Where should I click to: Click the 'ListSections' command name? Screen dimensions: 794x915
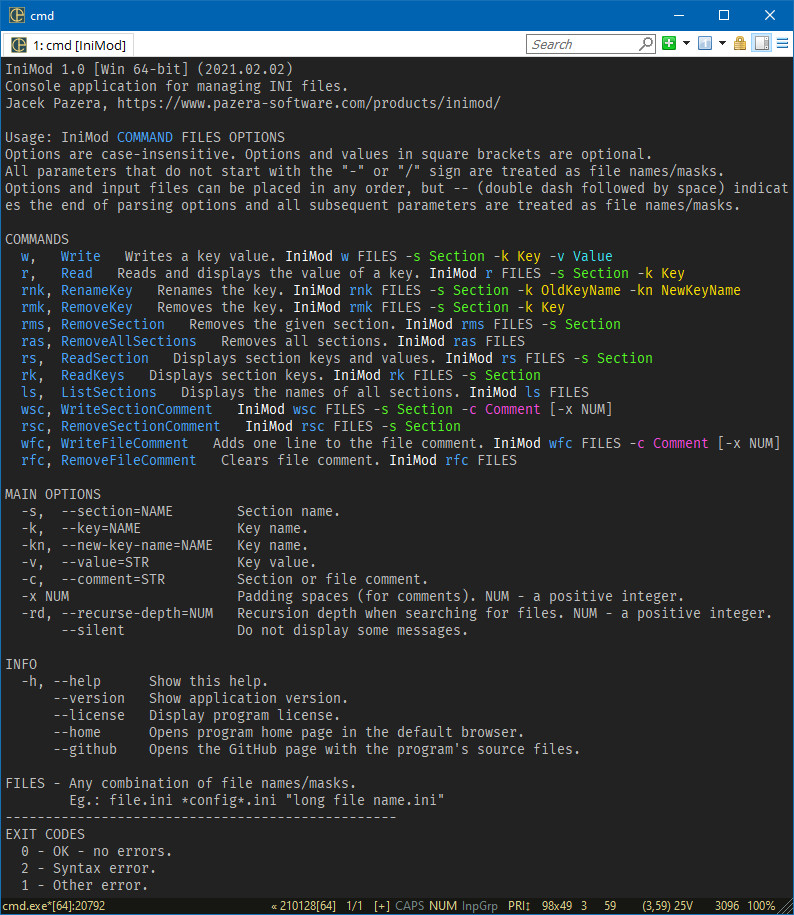[x=109, y=392]
